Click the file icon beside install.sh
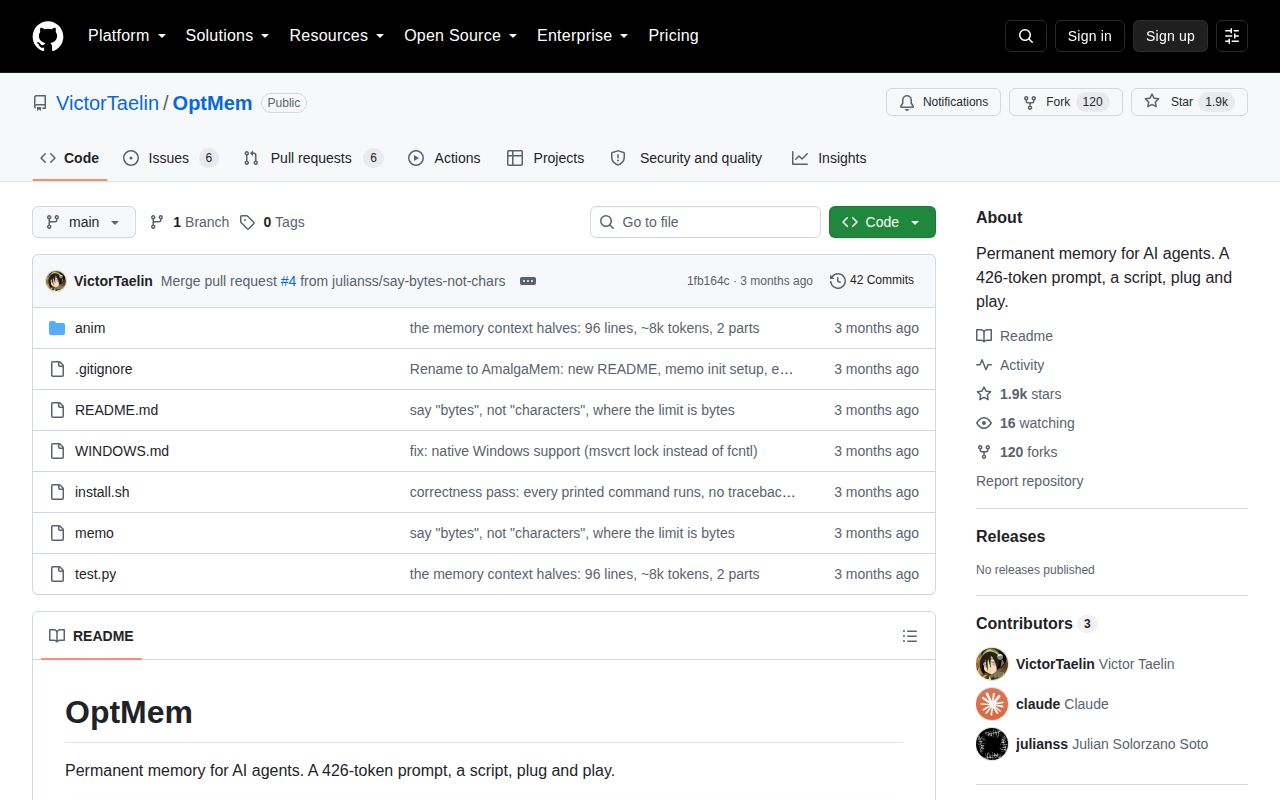Viewport: 1280px width, 800px height. [57, 492]
